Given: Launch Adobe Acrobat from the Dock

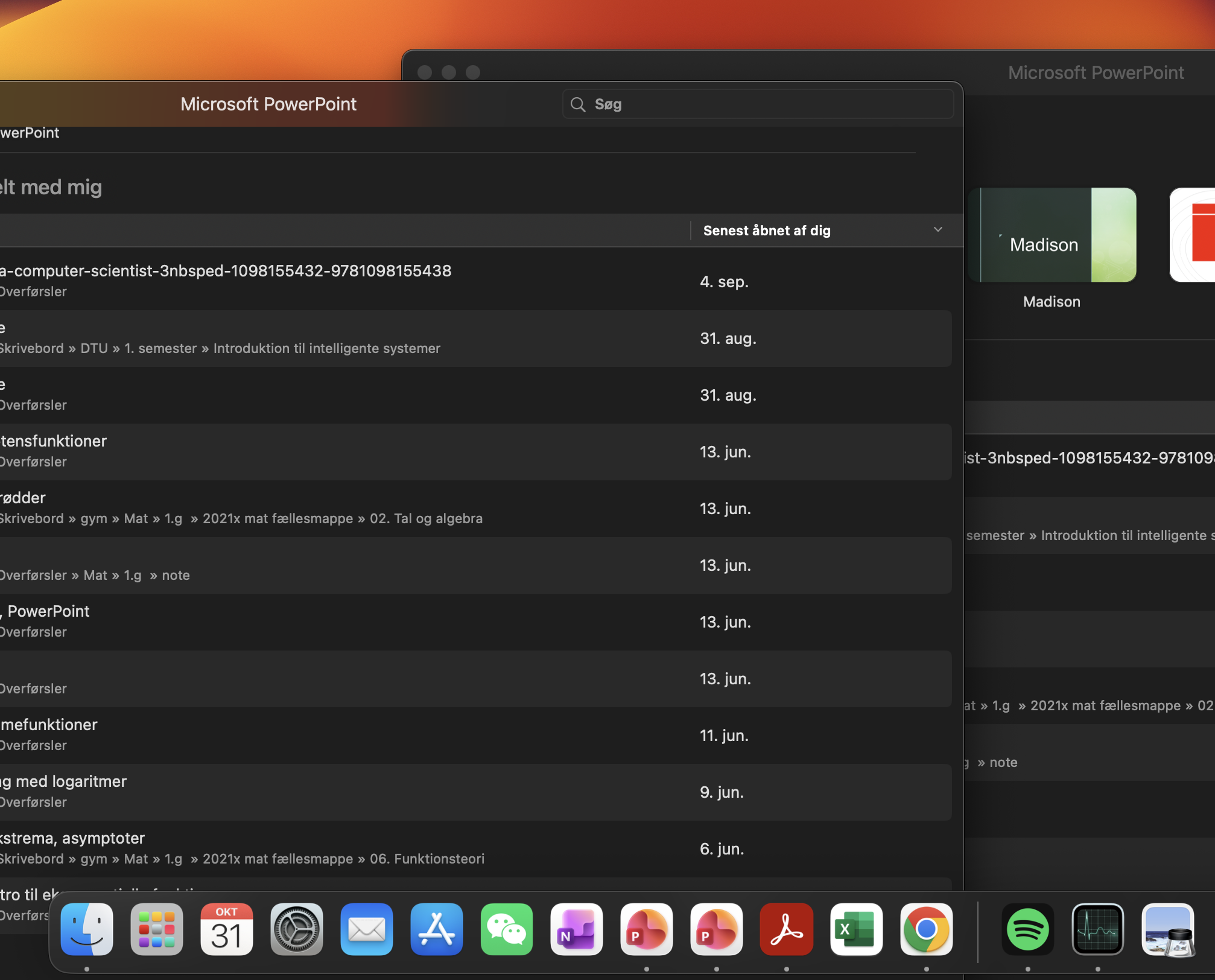Looking at the screenshot, I should 787,929.
